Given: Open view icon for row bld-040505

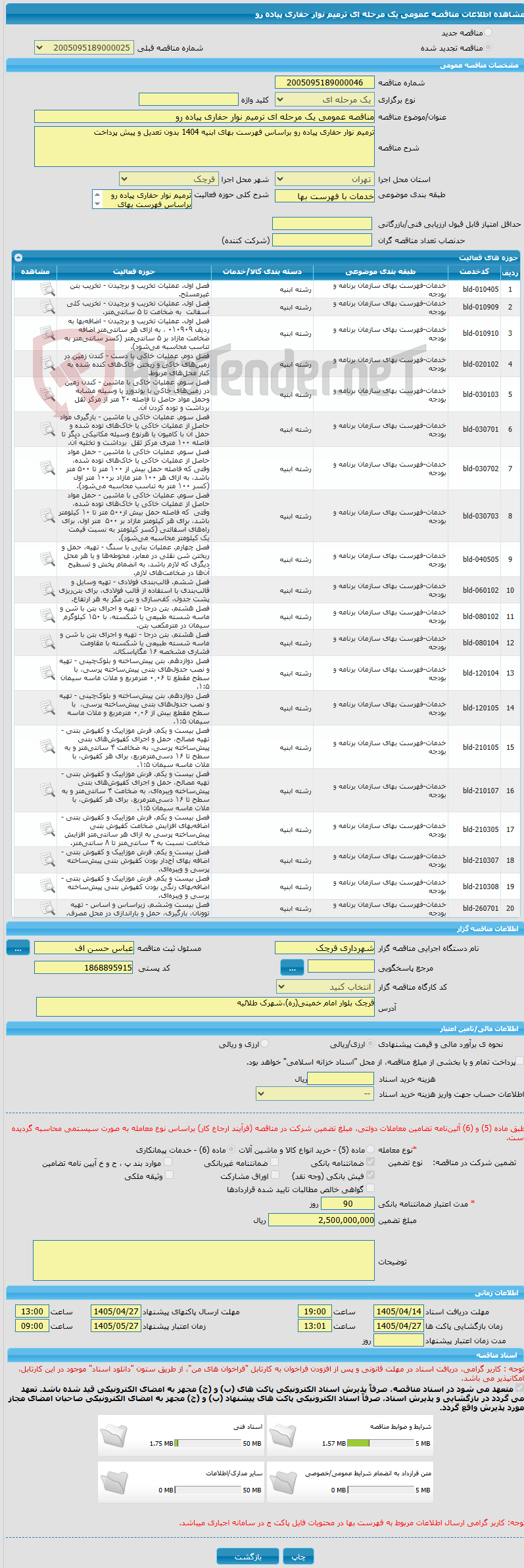Looking at the screenshot, I should (x=47, y=559).
